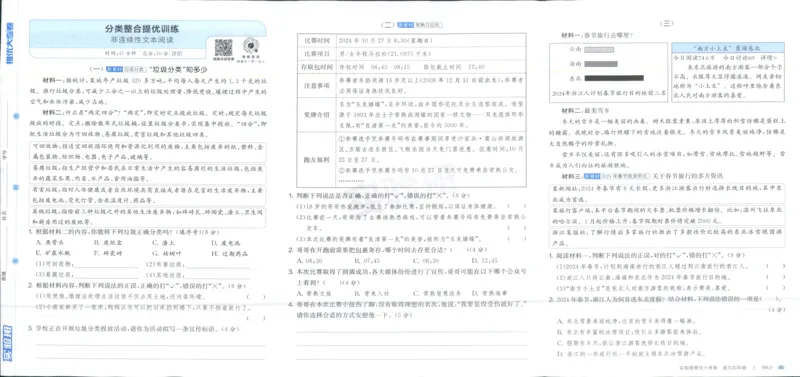Select option A. 东北雪景美丽纯净

626,321
